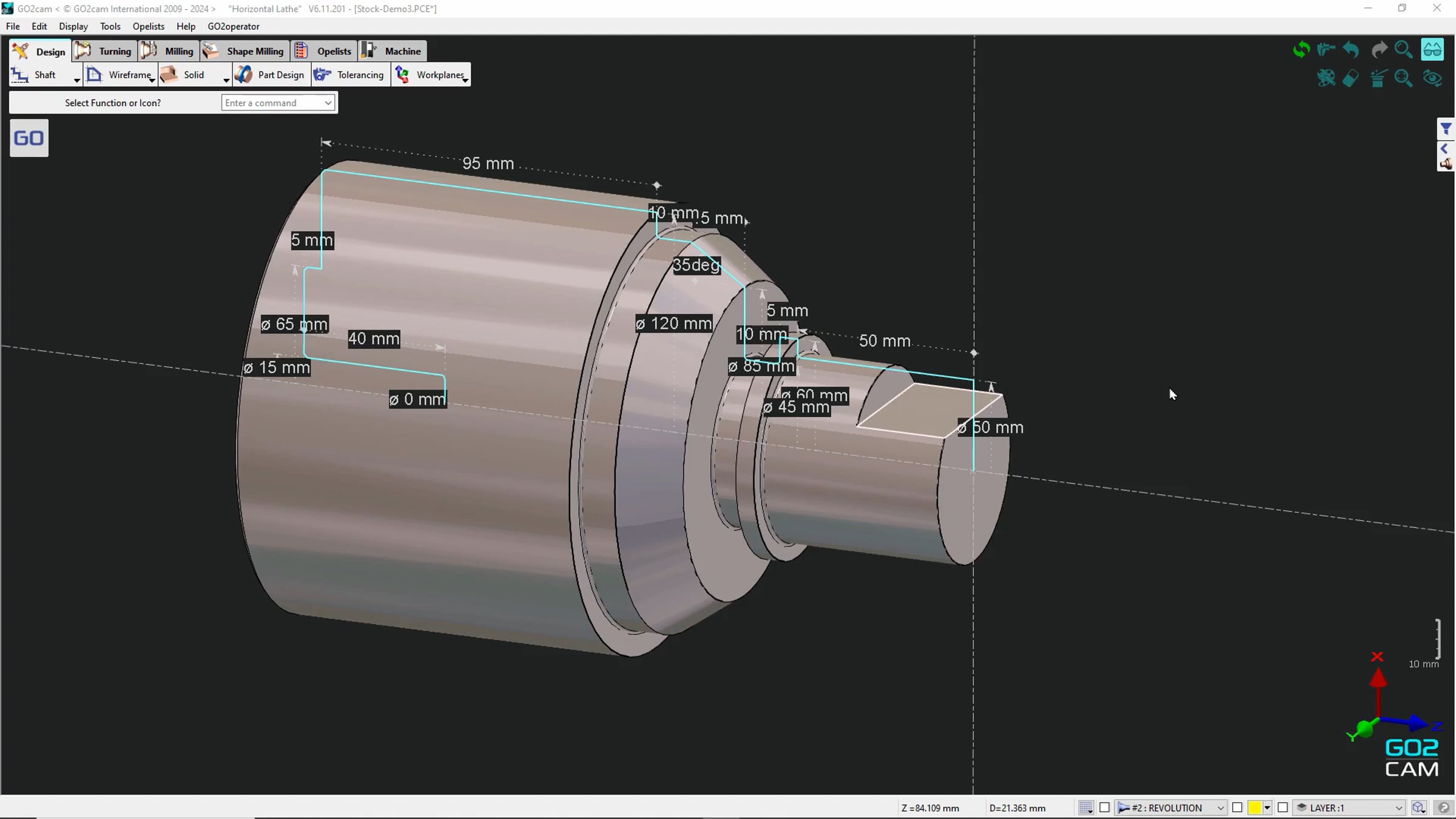This screenshot has width=1456, height=819.
Task: Click the eraser tool icon
Action: (1350, 79)
